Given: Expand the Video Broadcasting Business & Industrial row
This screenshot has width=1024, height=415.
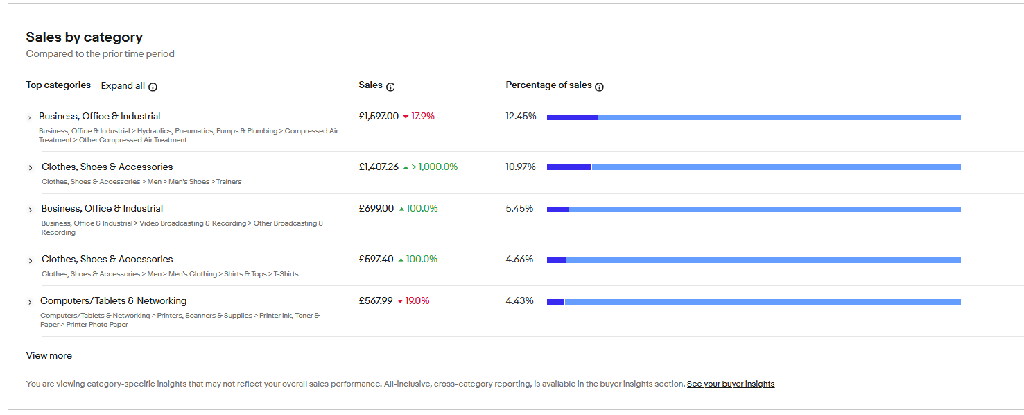Looking at the screenshot, I should point(30,209).
